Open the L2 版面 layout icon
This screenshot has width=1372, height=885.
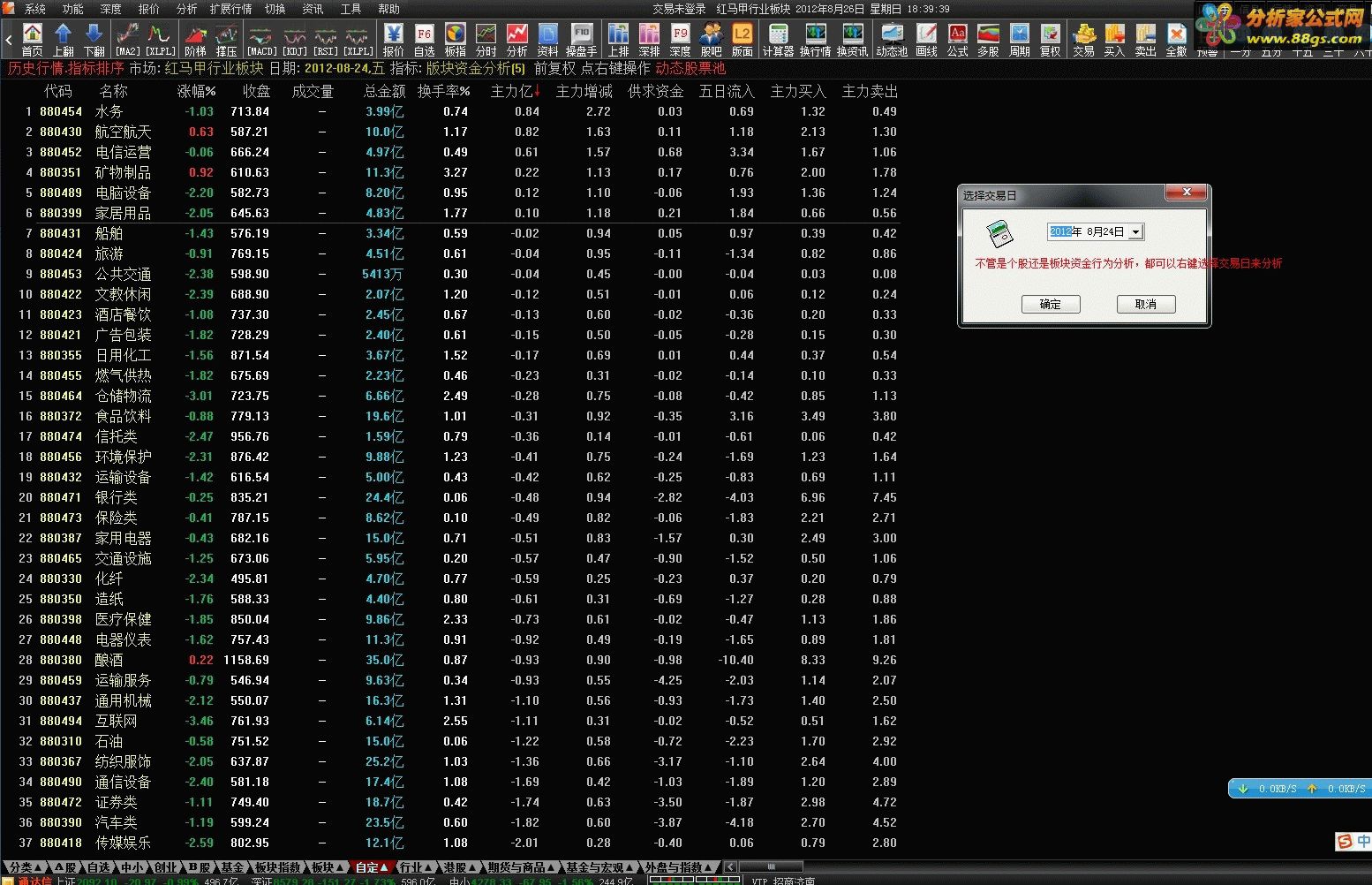[742, 40]
